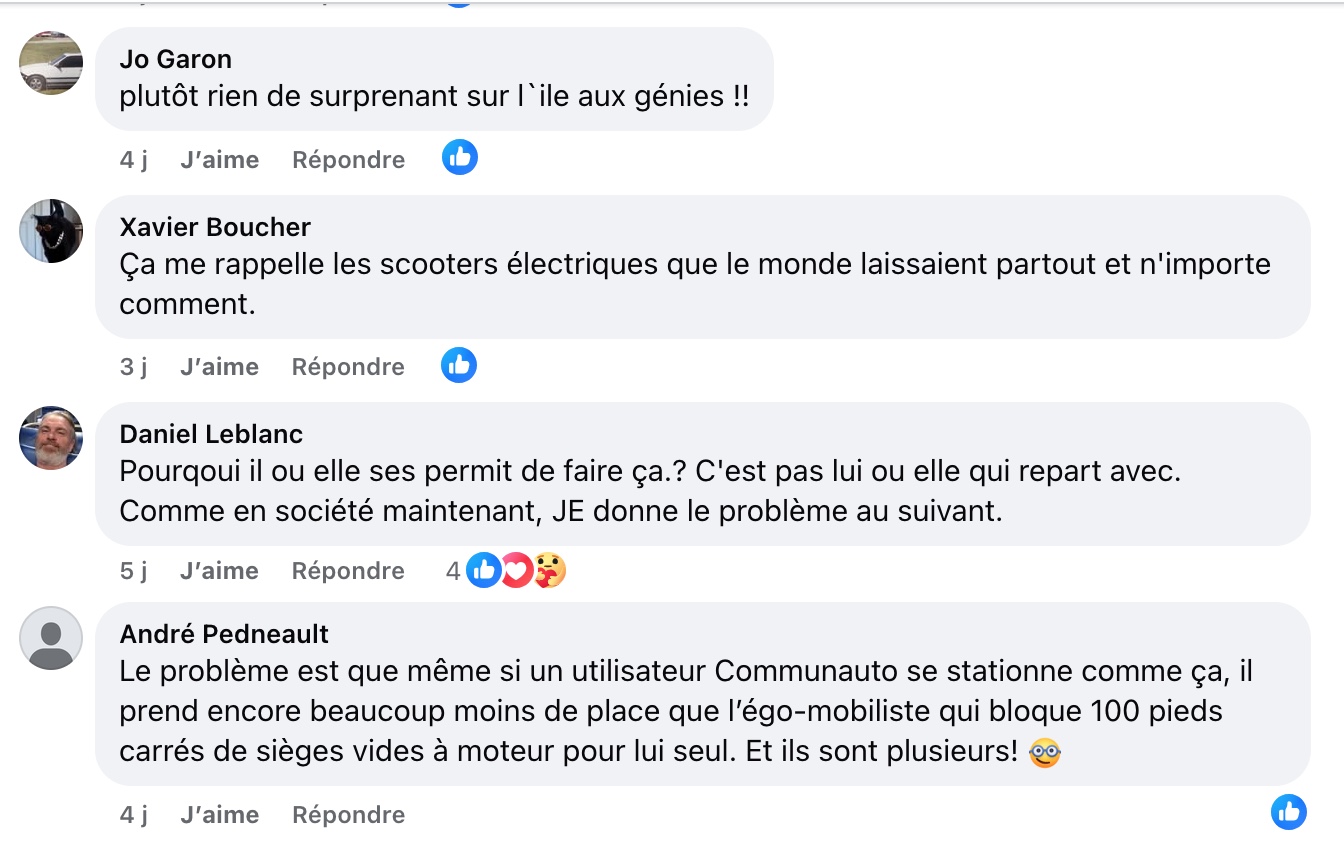Screen dimensions: 1344x846
Task: Click the heart reaction on Daniel Leblanc's comment
Action: point(515,570)
